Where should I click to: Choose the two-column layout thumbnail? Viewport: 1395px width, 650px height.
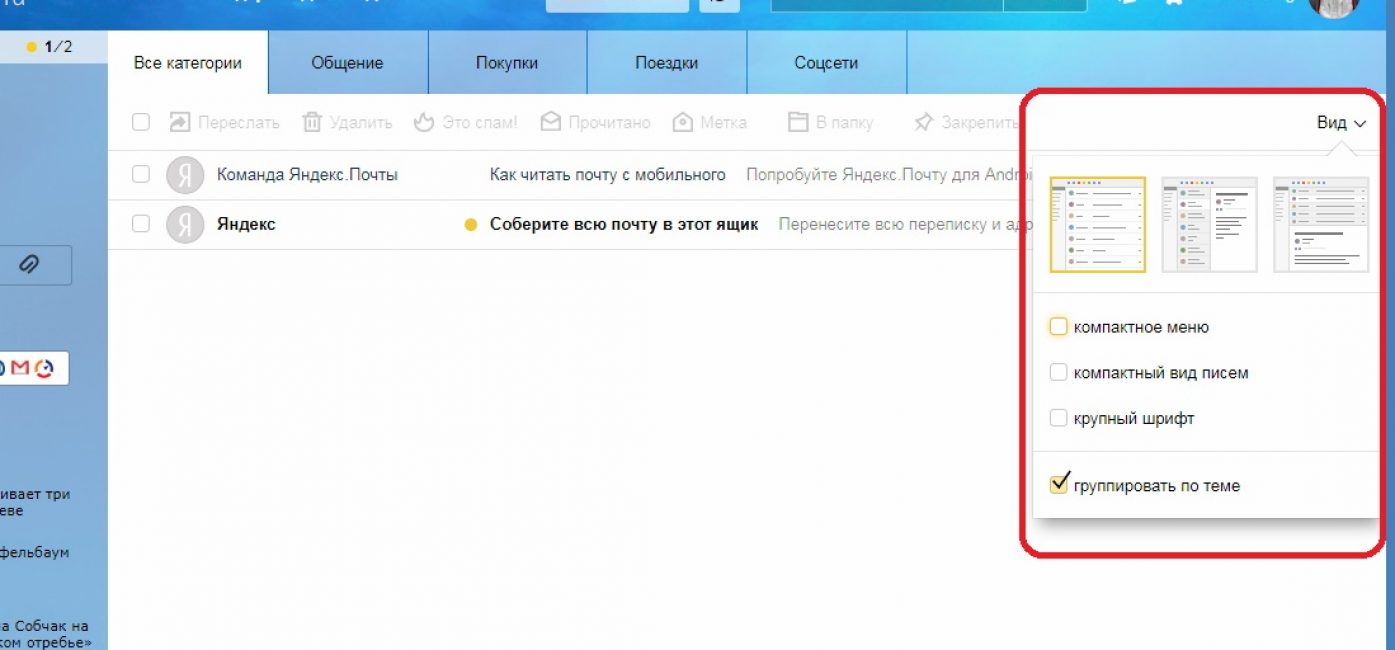1209,224
